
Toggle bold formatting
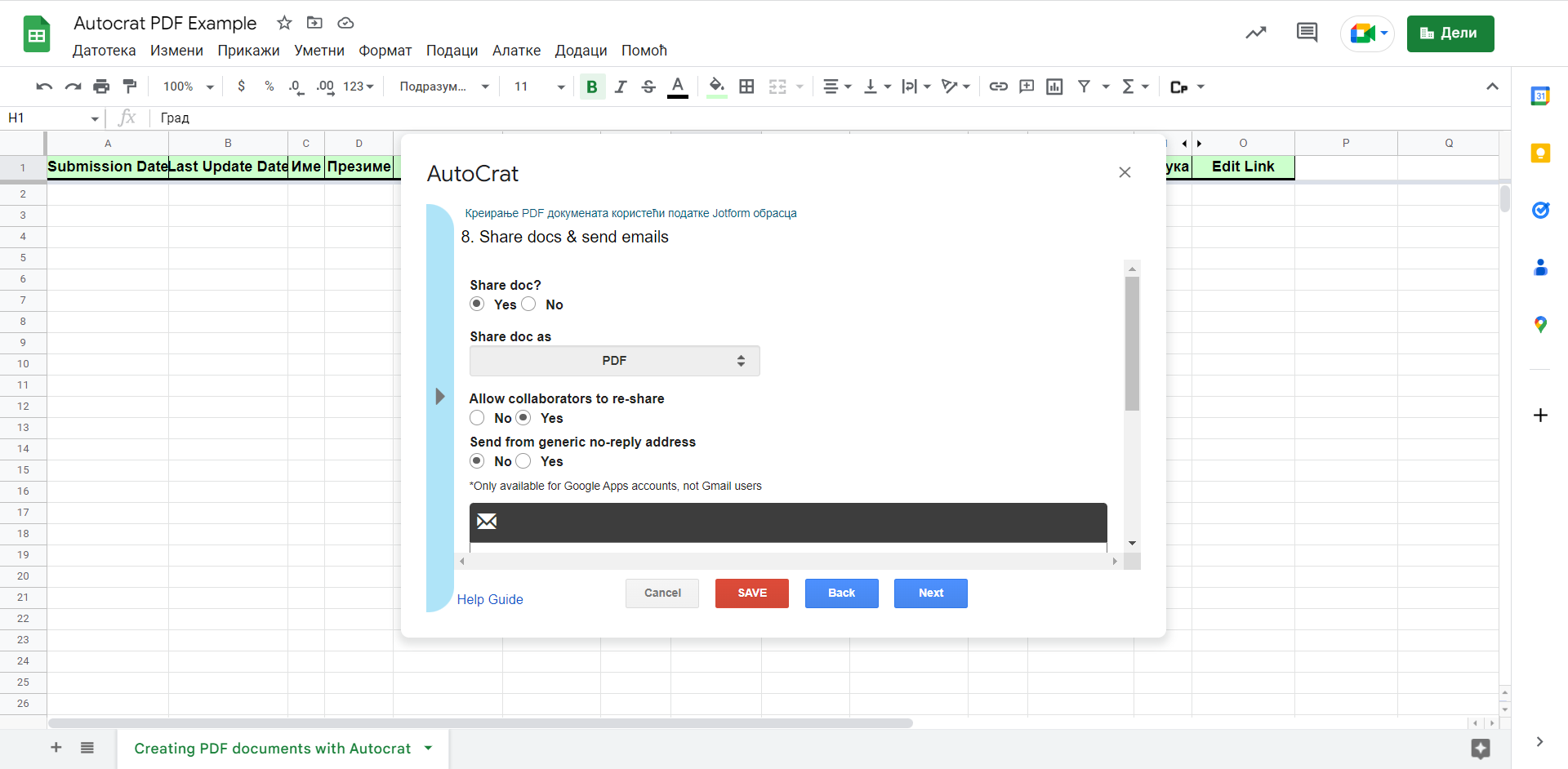click(x=592, y=87)
